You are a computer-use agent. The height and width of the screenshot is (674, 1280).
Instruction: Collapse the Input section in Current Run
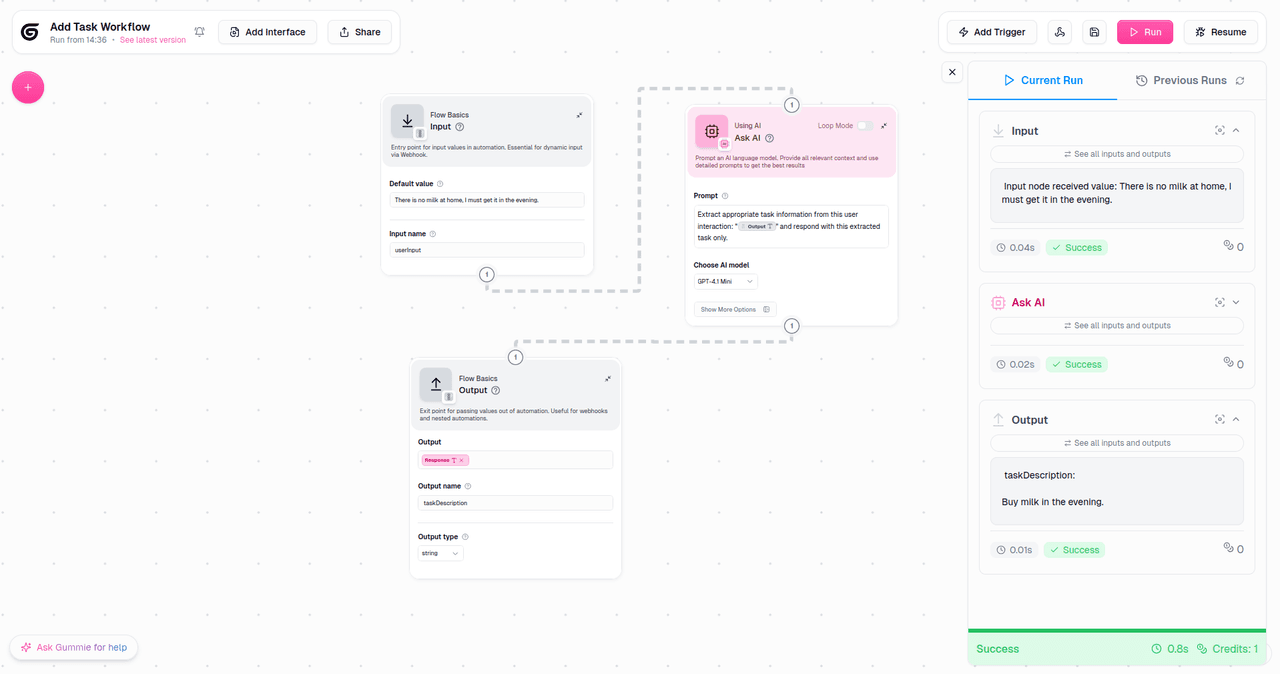(1236, 130)
